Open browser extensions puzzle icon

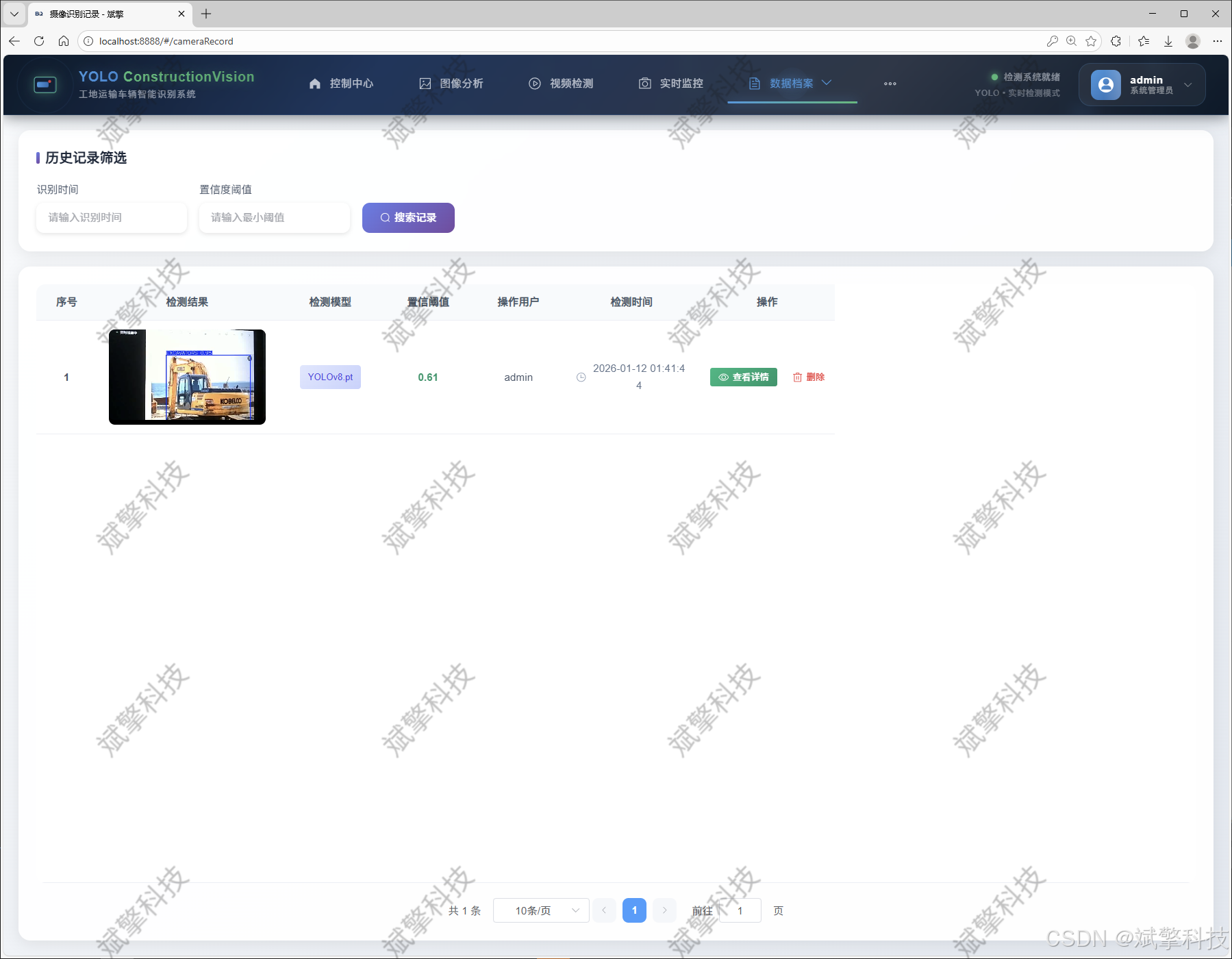(x=1116, y=41)
